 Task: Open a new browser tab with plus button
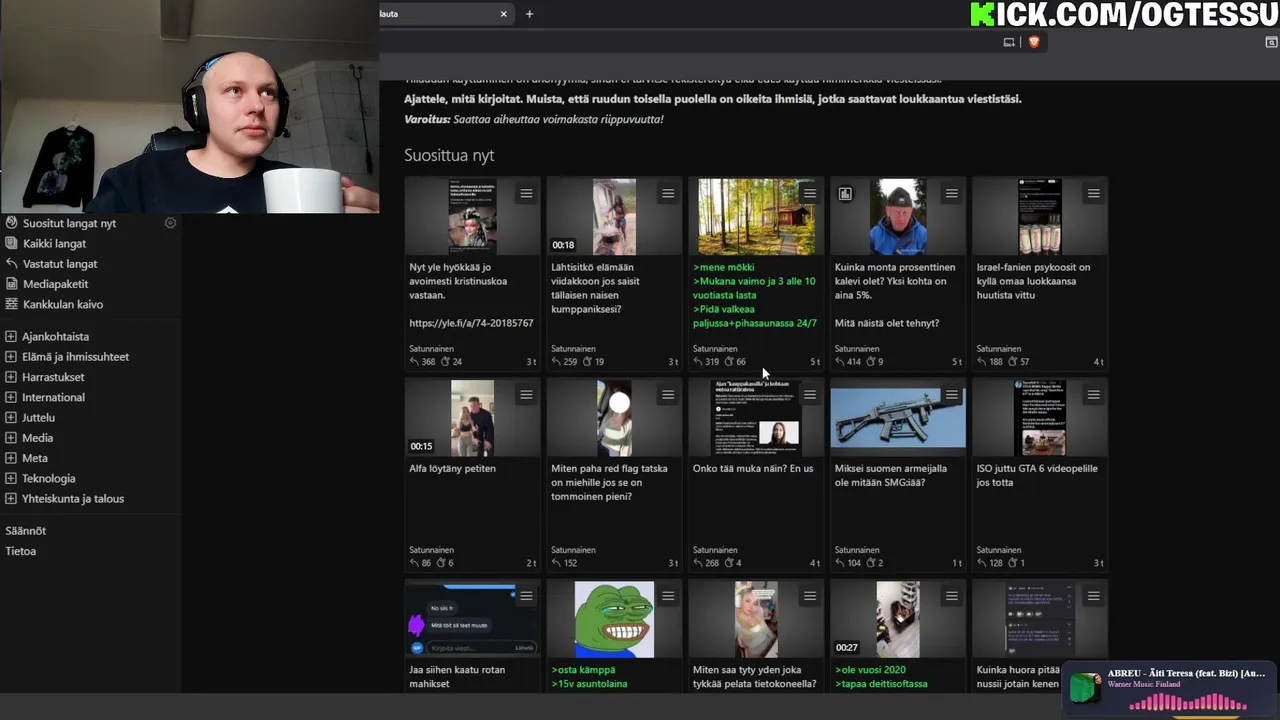pyautogui.click(x=529, y=14)
